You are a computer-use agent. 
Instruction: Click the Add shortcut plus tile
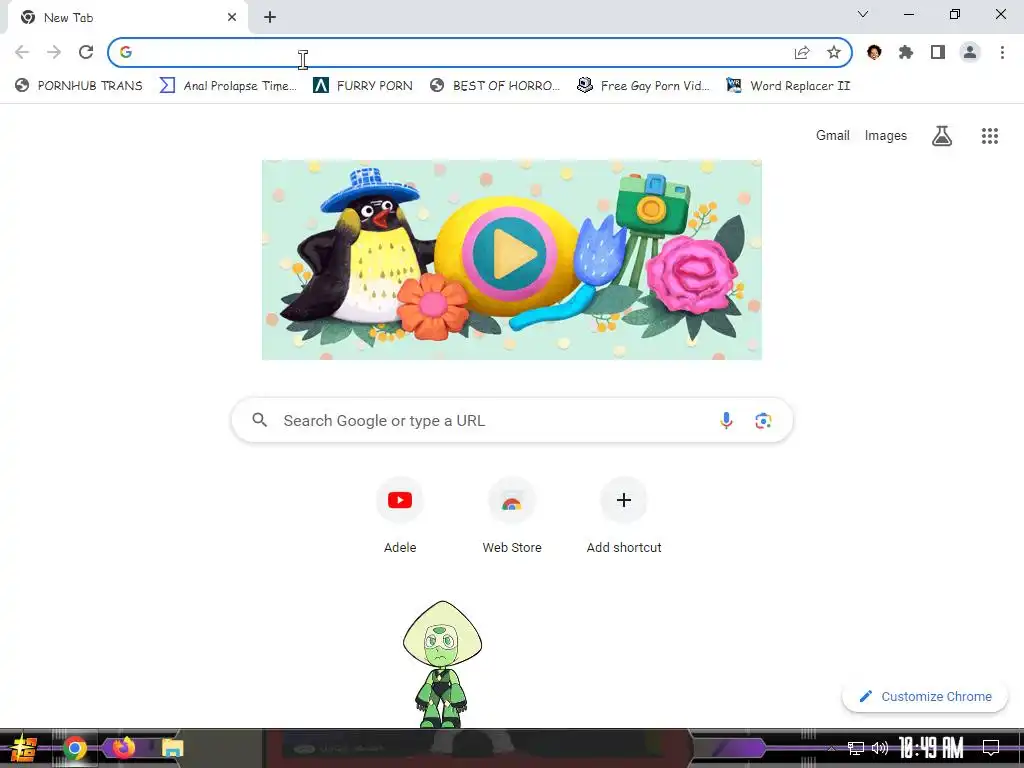pyautogui.click(x=624, y=515)
